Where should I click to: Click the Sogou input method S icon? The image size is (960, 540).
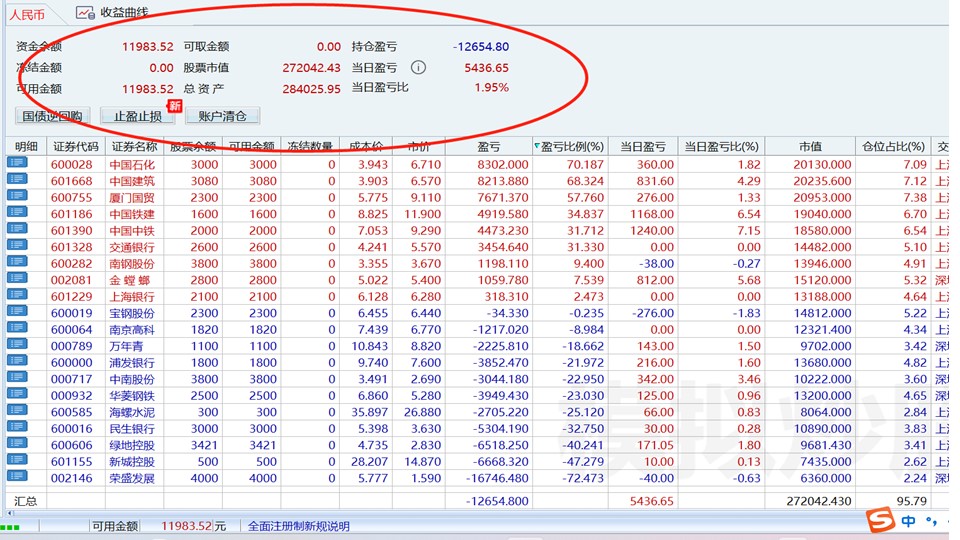click(880, 520)
